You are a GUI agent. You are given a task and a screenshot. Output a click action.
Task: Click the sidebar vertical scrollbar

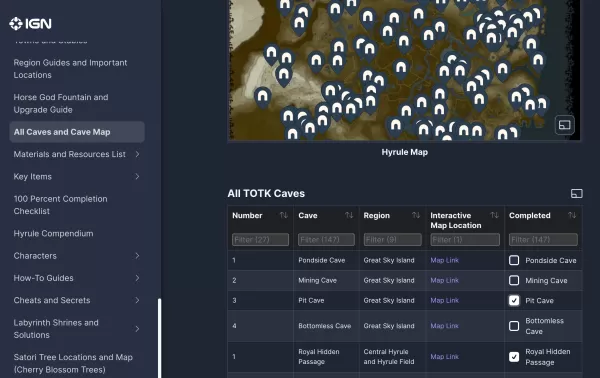(x=159, y=338)
